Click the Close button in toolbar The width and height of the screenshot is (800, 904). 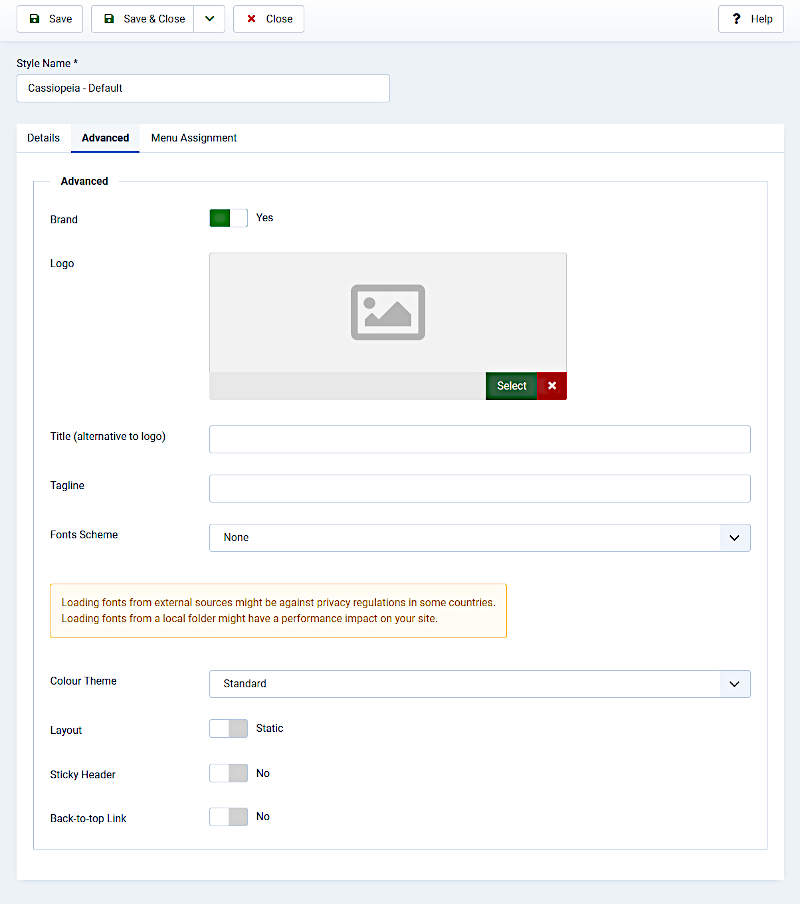click(x=269, y=19)
